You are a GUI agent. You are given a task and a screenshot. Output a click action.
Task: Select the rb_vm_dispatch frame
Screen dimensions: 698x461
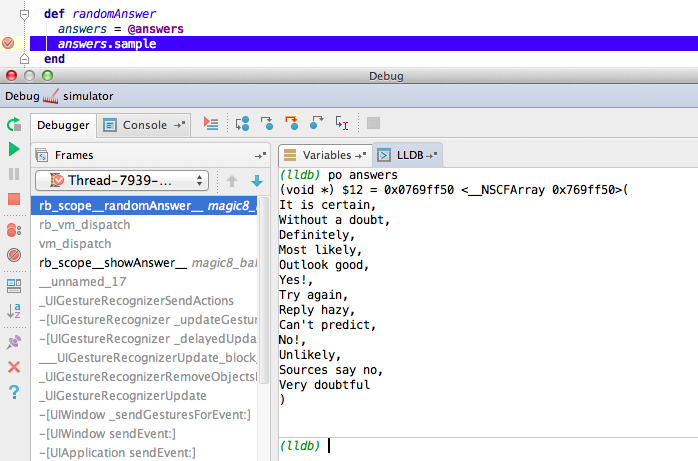click(x=144, y=225)
